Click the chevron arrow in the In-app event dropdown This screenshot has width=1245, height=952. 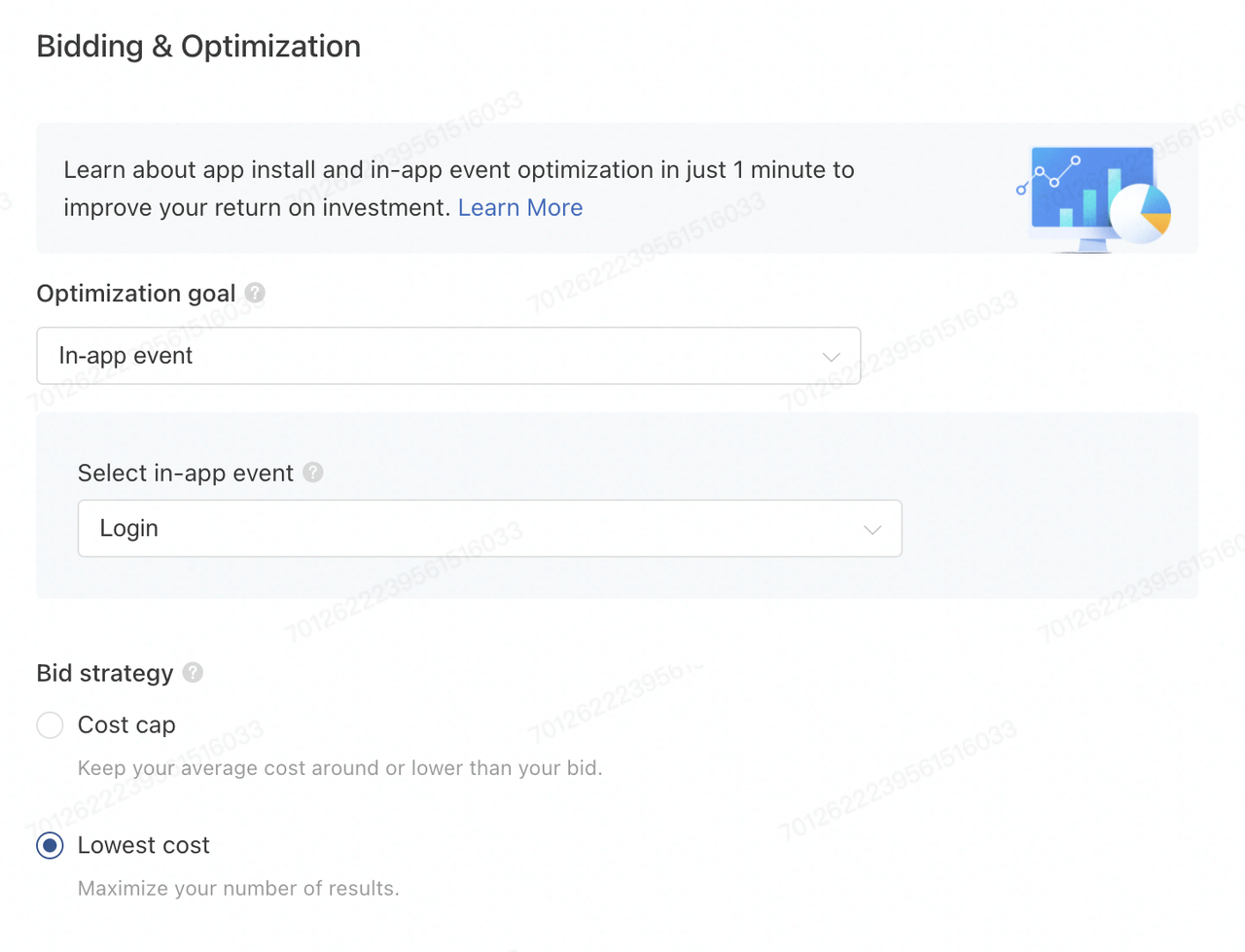pyautogui.click(x=831, y=357)
